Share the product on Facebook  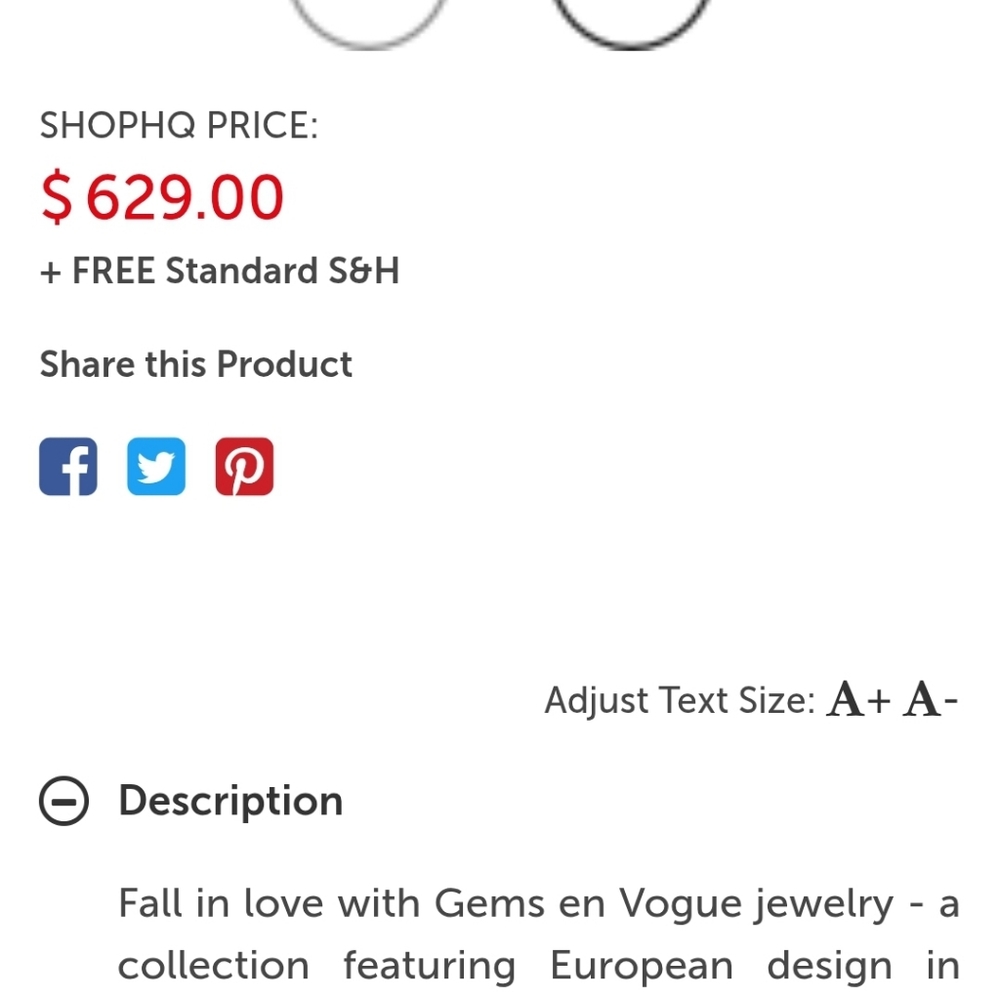(x=68, y=466)
